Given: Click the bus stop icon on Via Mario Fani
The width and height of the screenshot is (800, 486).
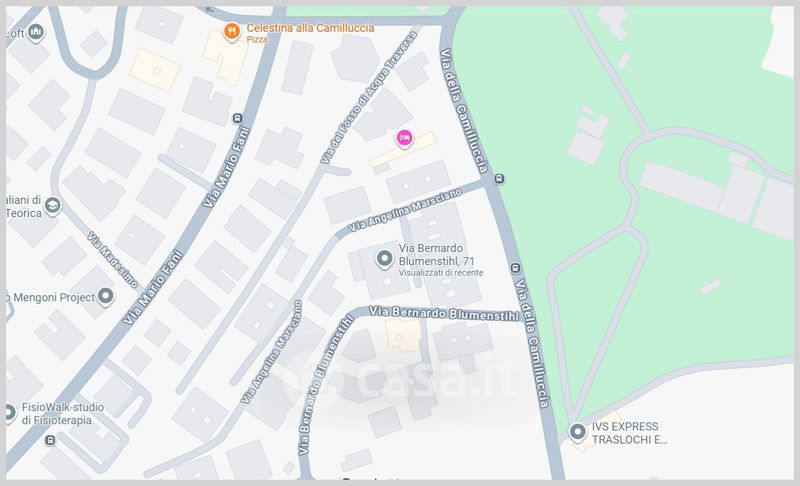Looking at the screenshot, I should [x=237, y=119].
